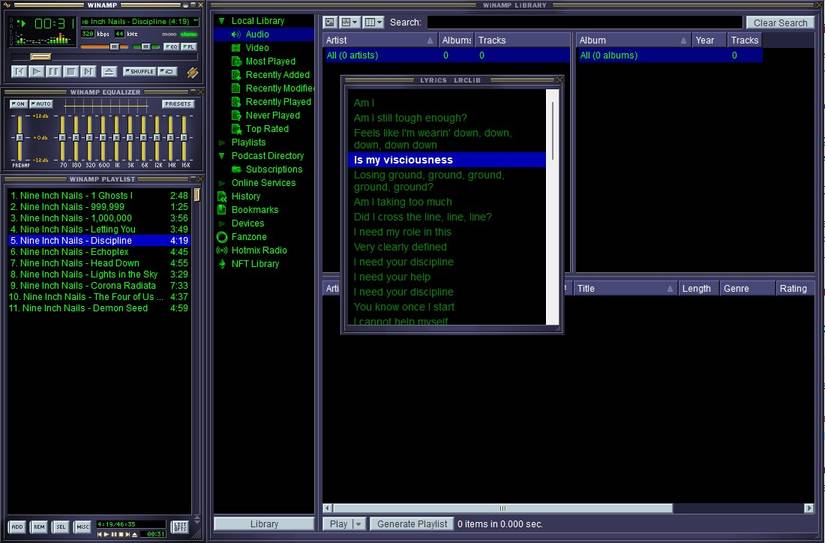825x543 pixels.
Task: Toggle equalizer AUTO mode
Action: (41, 104)
